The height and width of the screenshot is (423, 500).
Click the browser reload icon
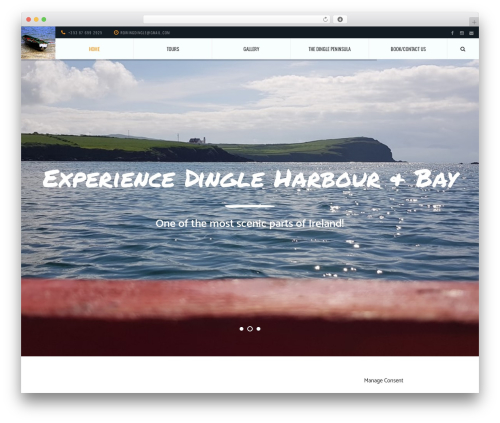[x=325, y=20]
